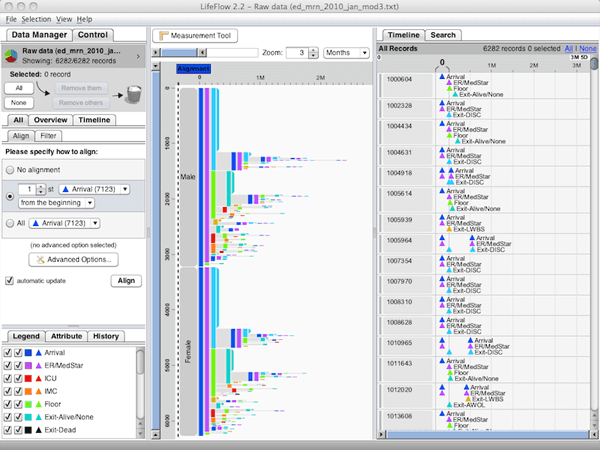This screenshot has width=600, height=450.
Task: Click the select None button under Selected
Action: coord(19,103)
